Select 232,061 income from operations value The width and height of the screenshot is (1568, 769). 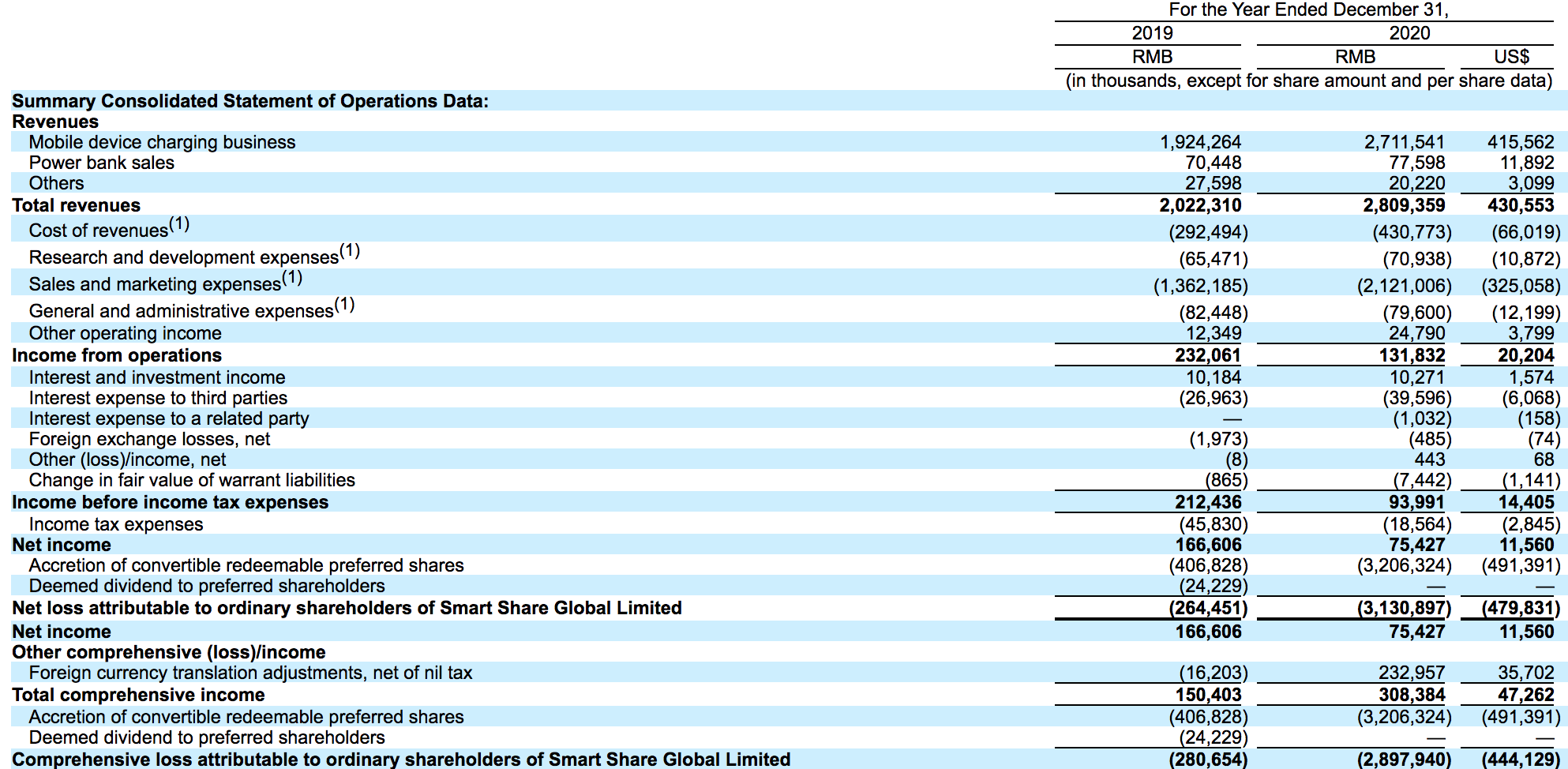(x=1208, y=355)
